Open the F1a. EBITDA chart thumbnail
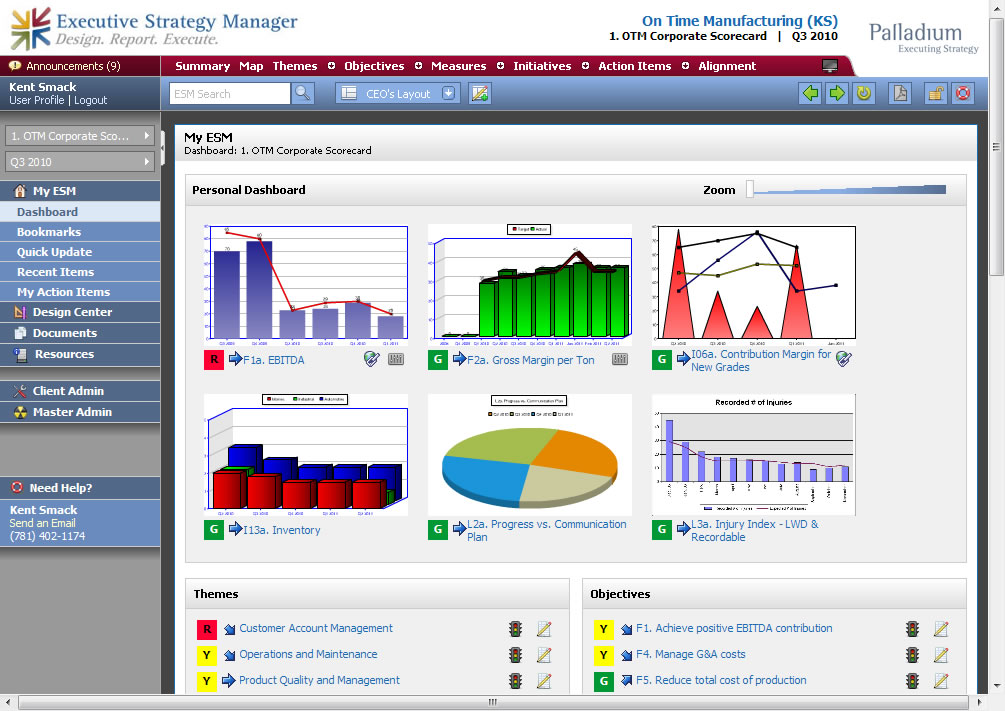1005x711 pixels. [306, 285]
